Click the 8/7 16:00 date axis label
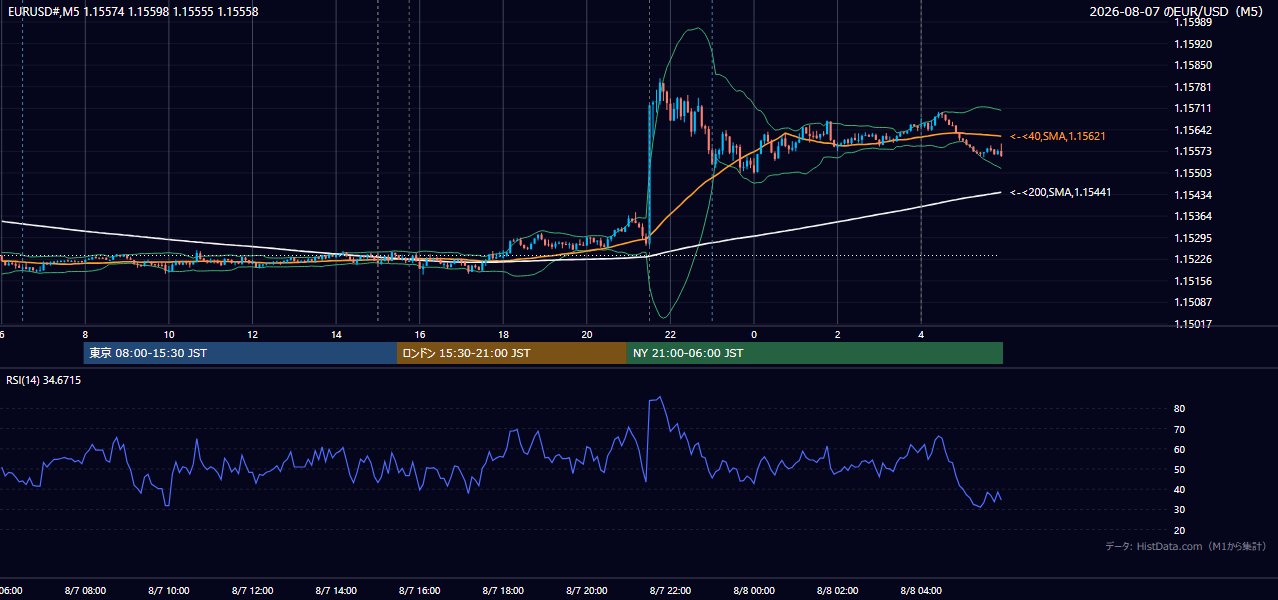Image resolution: width=1278 pixels, height=600 pixels. pos(420,591)
